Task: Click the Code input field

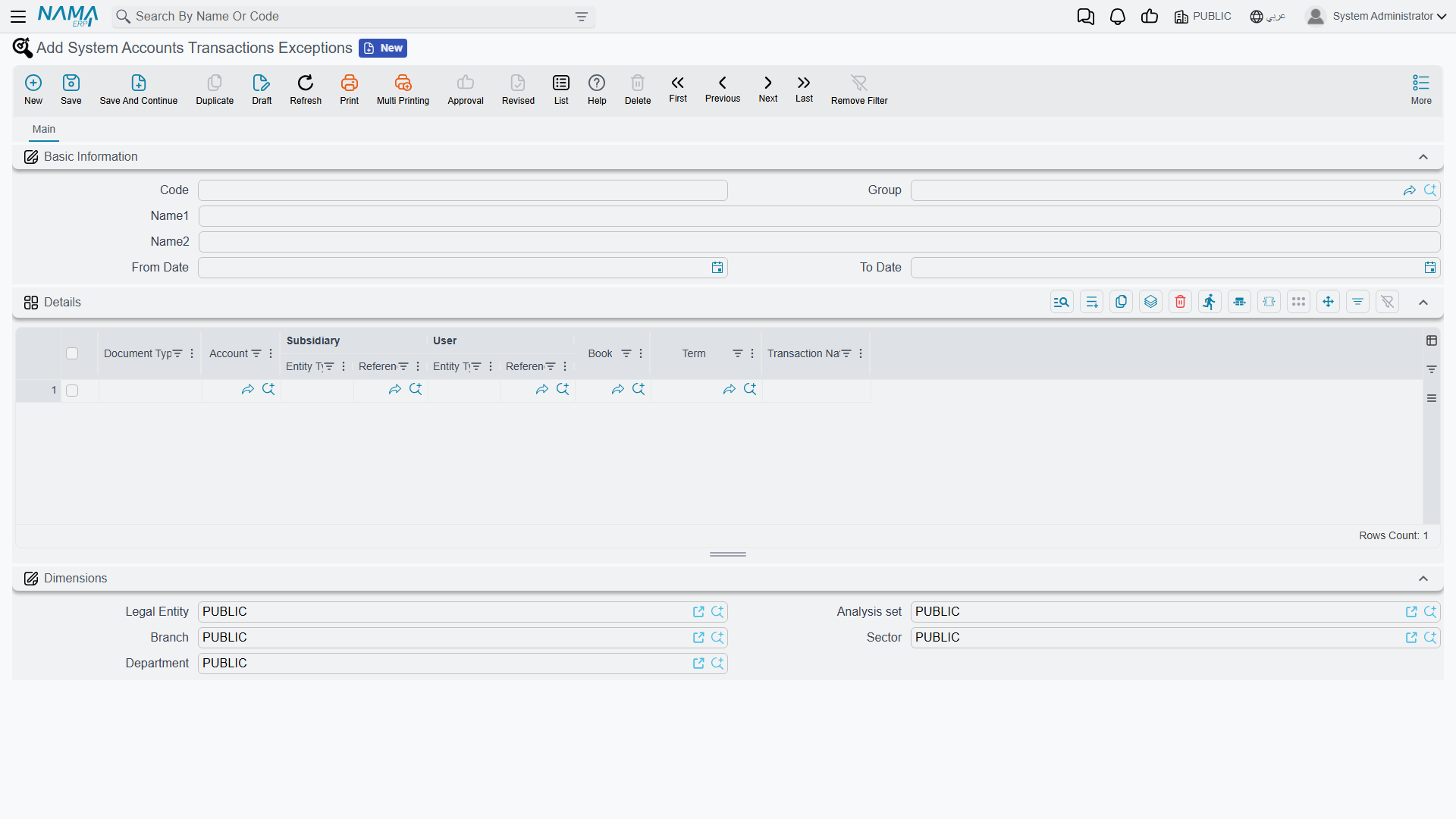Action: click(x=463, y=190)
